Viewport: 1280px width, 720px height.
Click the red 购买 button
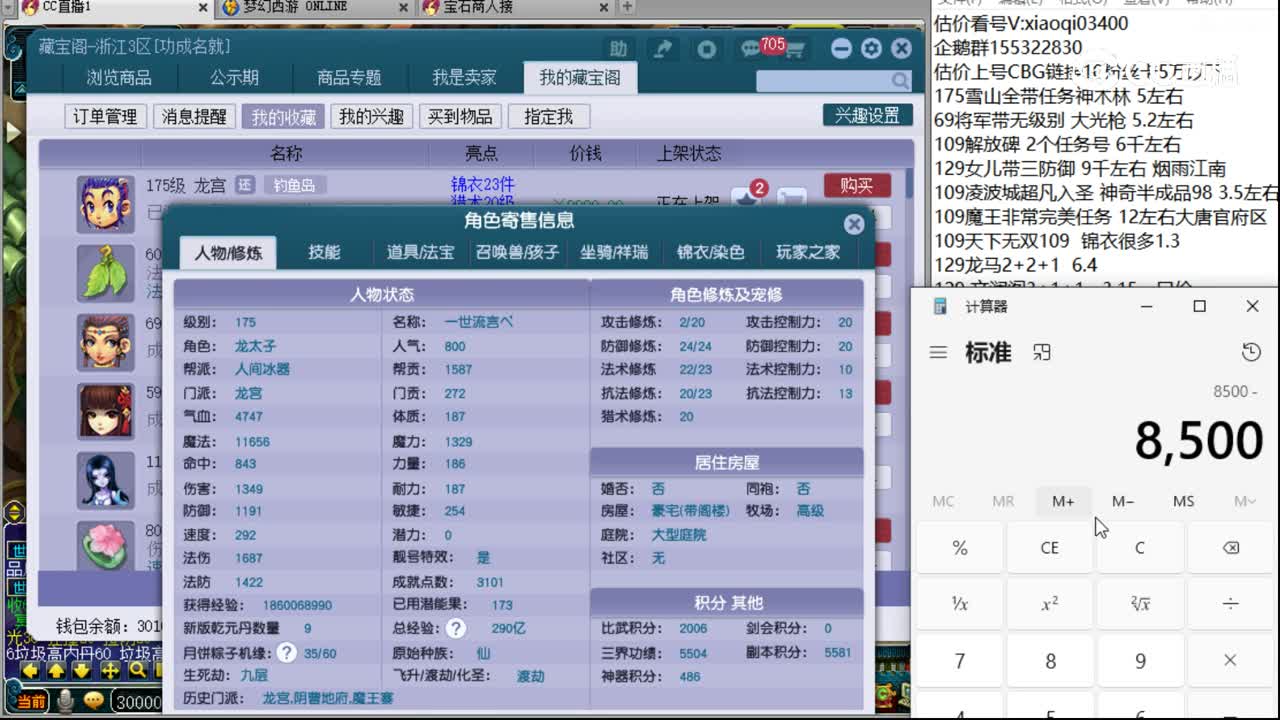point(857,185)
